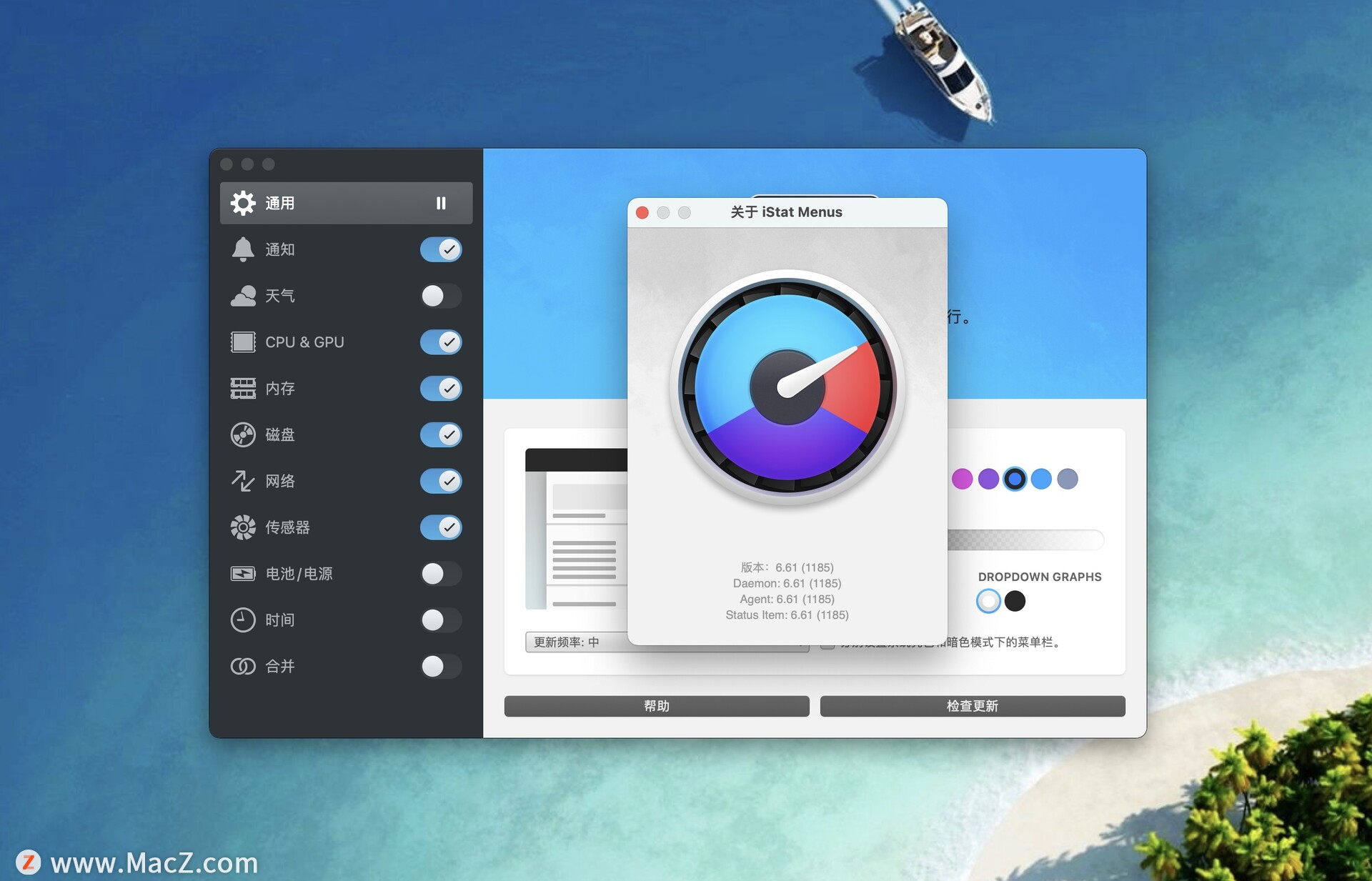Viewport: 1372px width, 881px height.
Task: Select black DROPDOWN GRAPHS color
Action: (x=1015, y=601)
